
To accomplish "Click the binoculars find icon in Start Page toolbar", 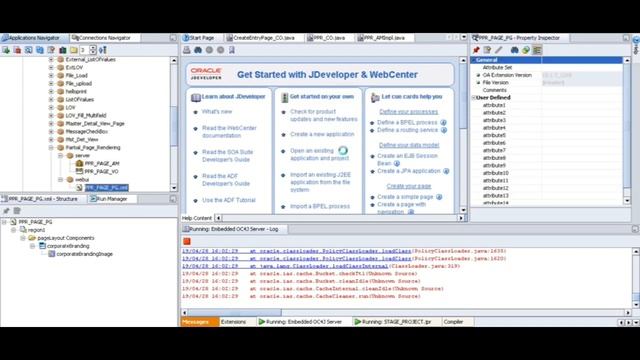I will coord(198,50).
